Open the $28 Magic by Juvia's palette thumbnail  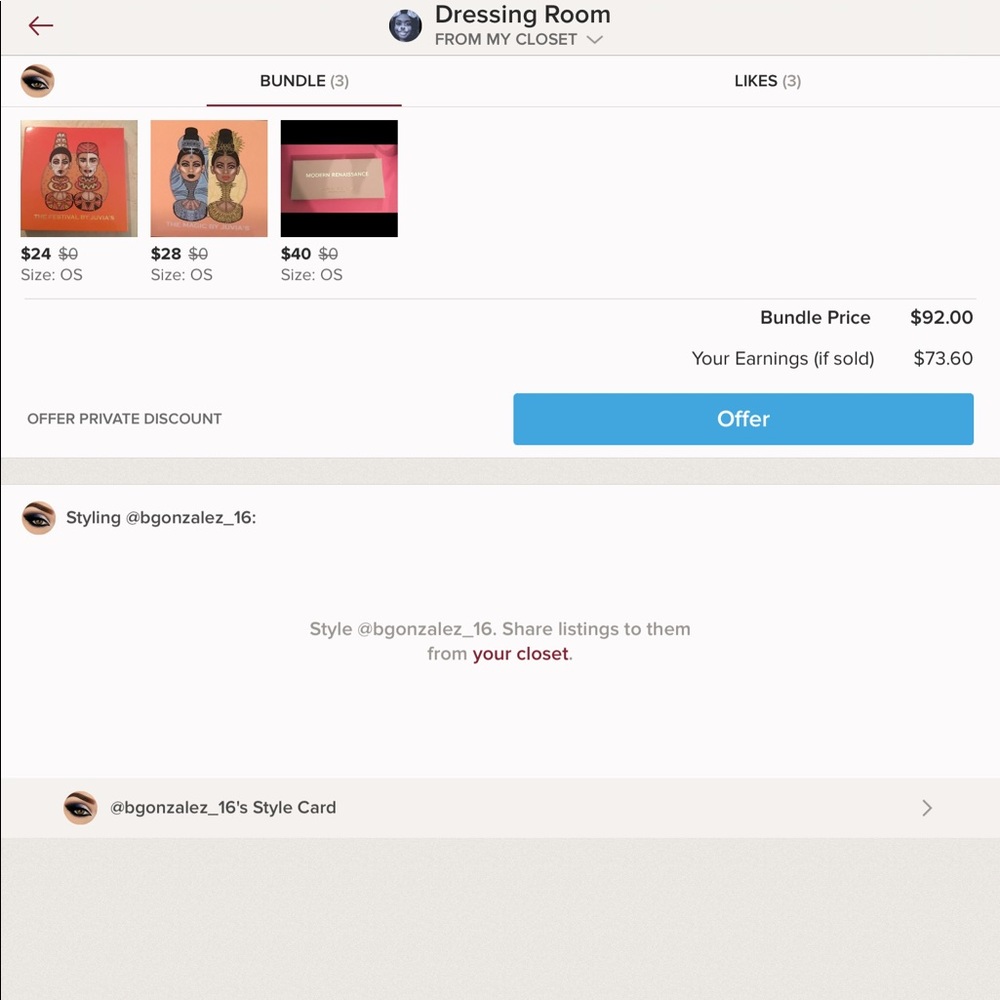(x=209, y=179)
